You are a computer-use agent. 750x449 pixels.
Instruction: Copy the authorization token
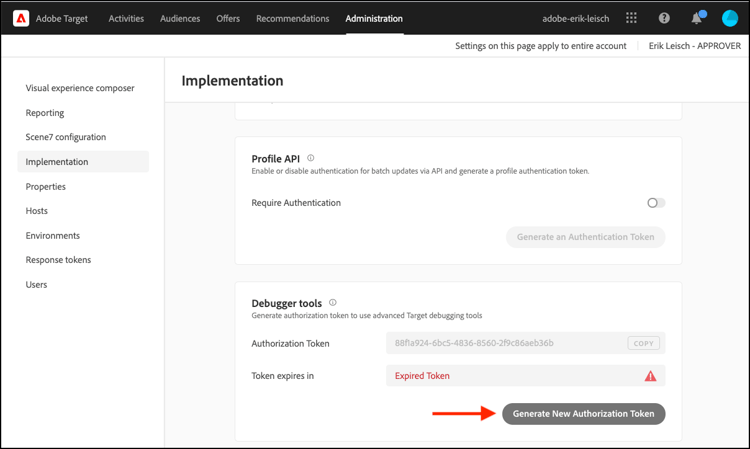coord(643,343)
